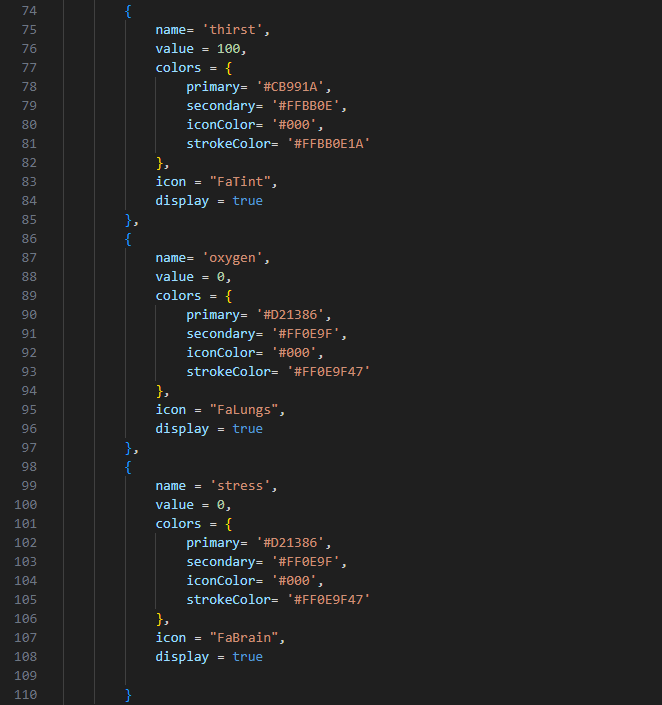Click the 'colors' key on line 101
The height and width of the screenshot is (705, 662).
(178, 524)
